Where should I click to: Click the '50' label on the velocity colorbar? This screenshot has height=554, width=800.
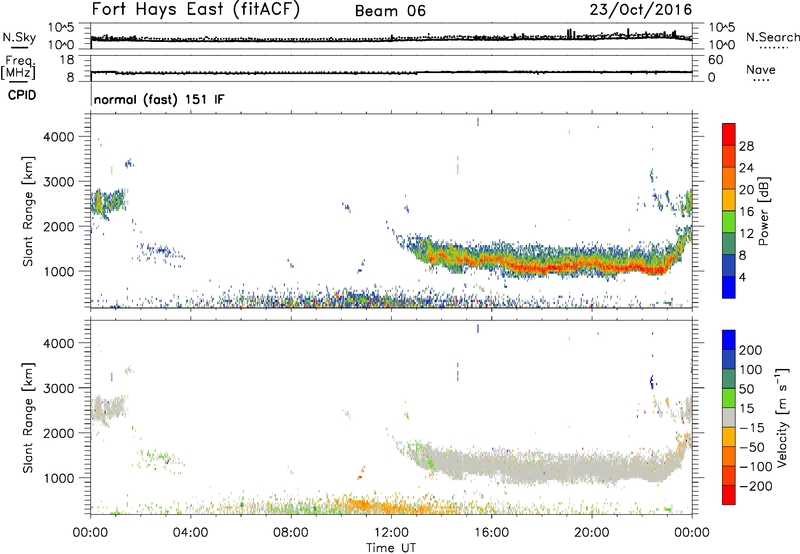click(x=746, y=389)
